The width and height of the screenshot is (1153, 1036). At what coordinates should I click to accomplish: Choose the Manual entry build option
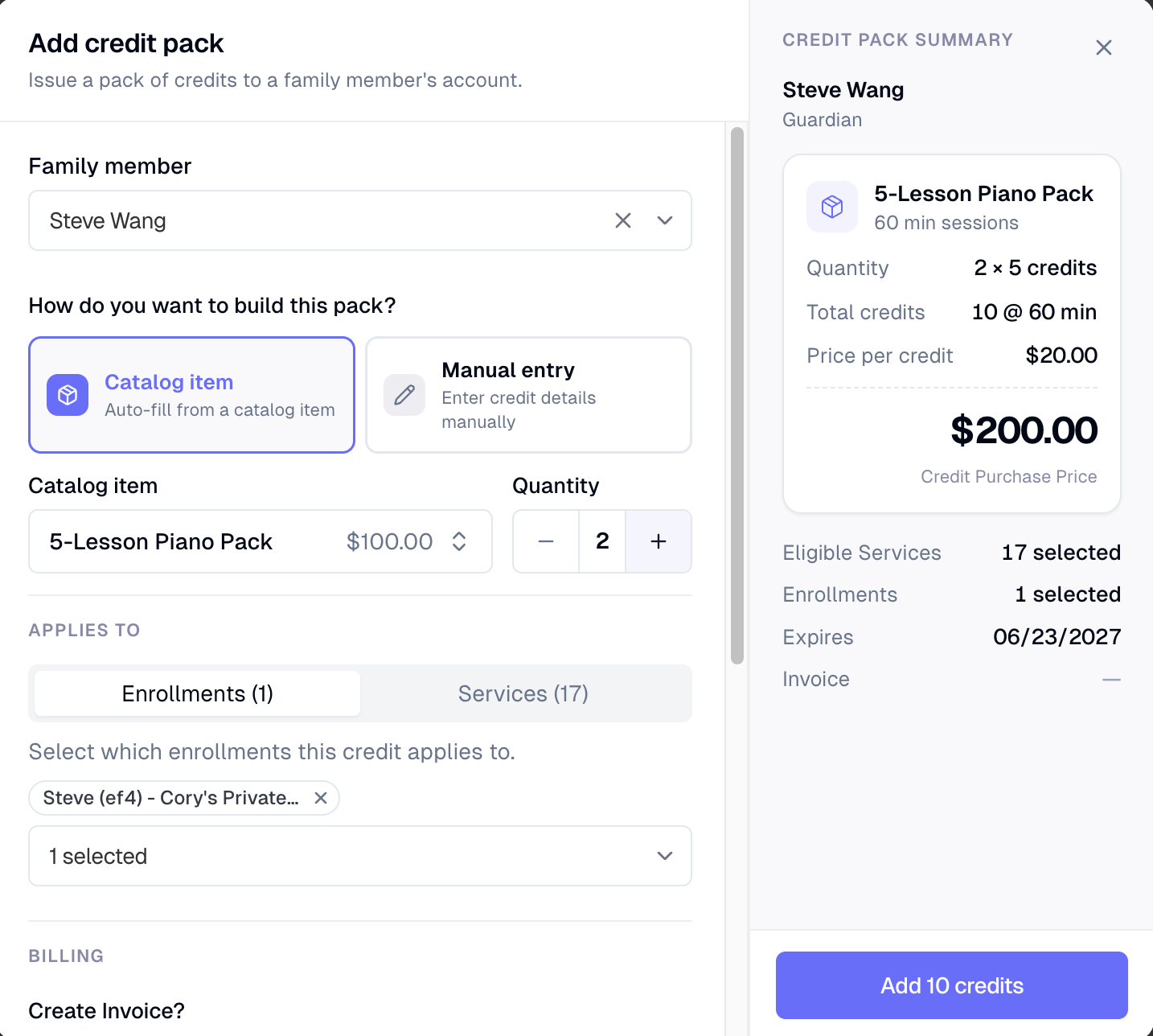coord(528,395)
